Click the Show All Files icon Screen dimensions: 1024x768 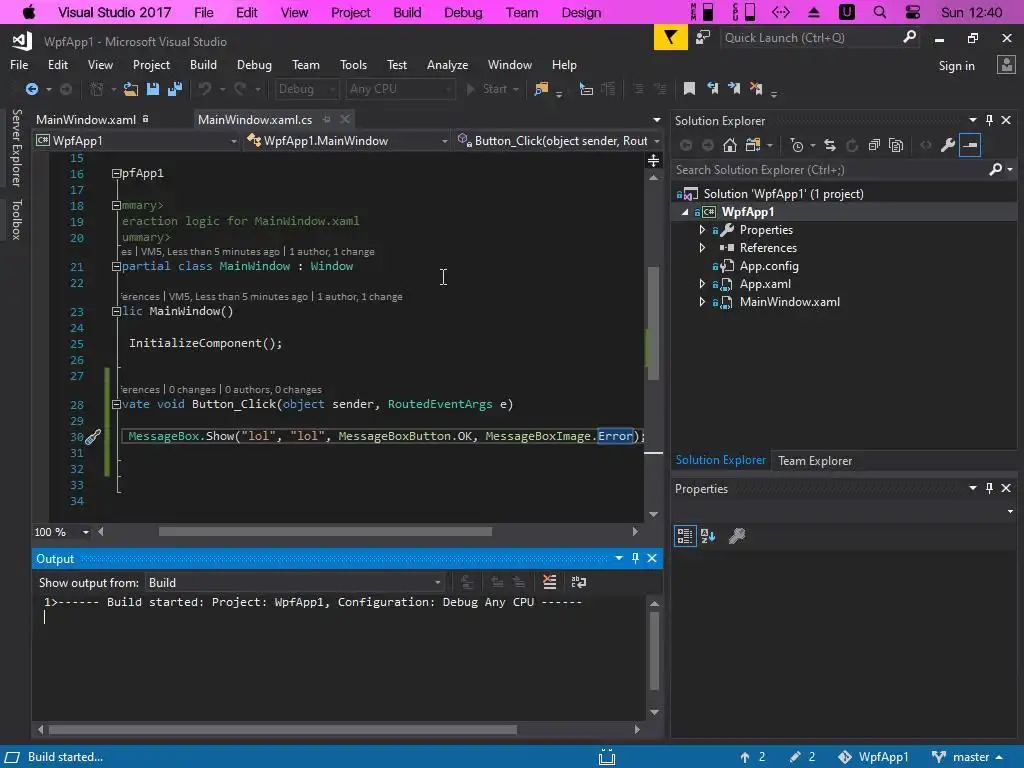(896, 145)
